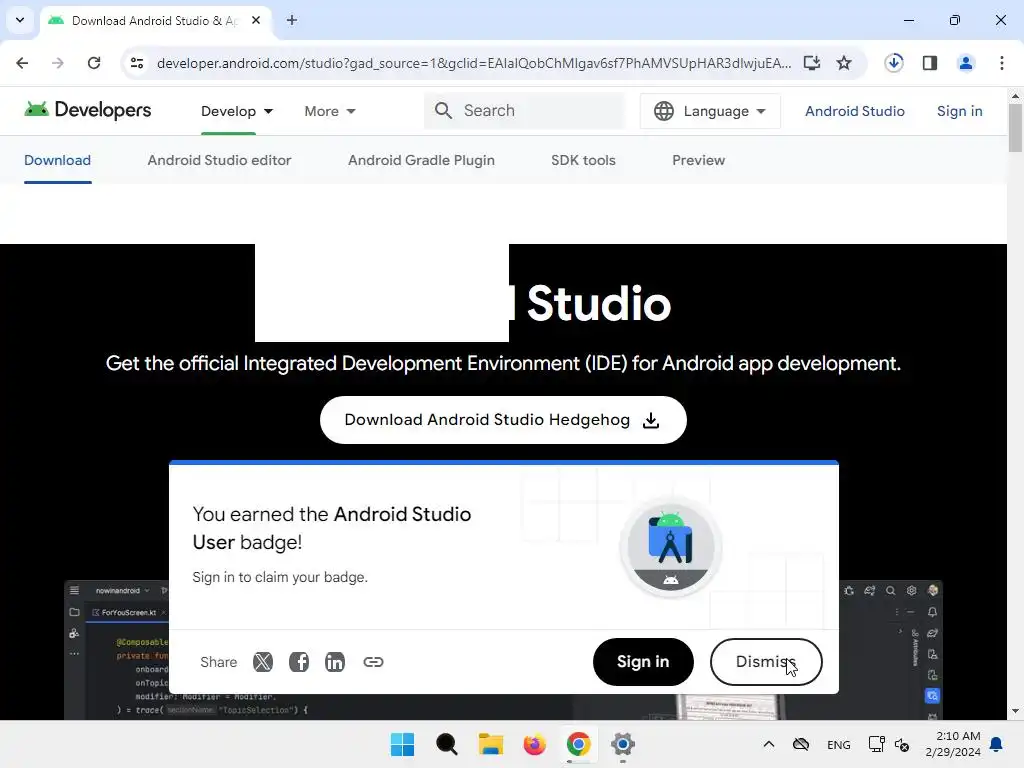Click the browser address bar URL
The image size is (1024, 768).
[x=473, y=63]
